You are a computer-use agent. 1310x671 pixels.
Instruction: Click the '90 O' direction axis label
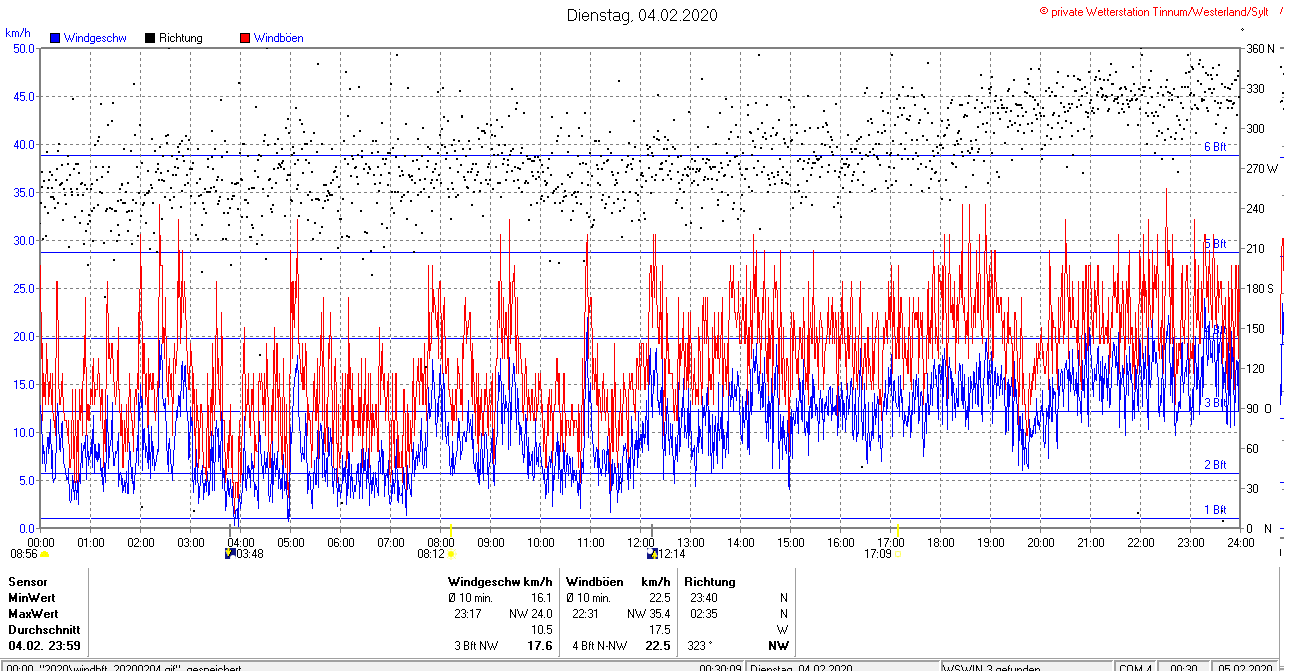coord(1259,408)
